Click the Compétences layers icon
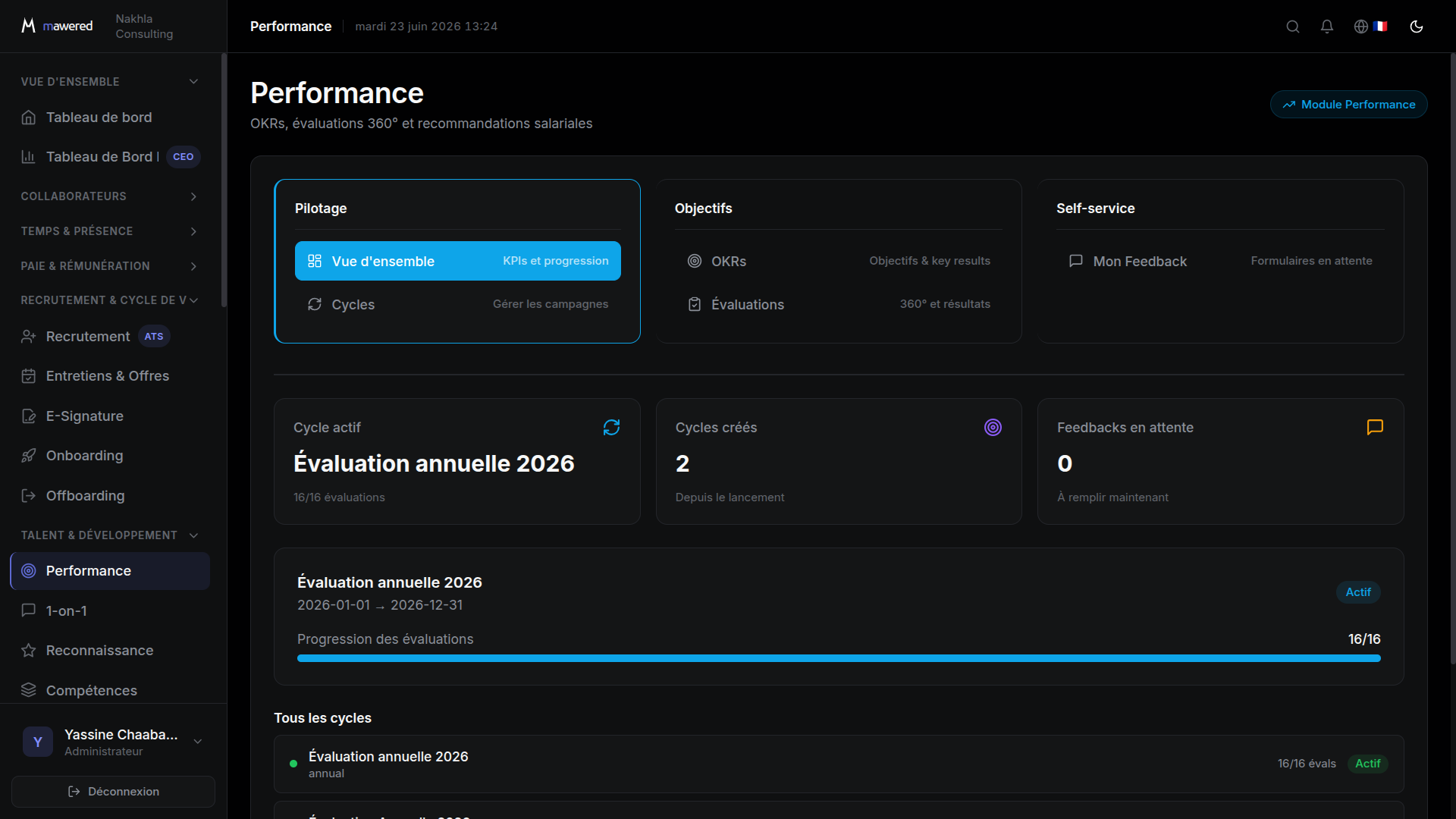The image size is (1456, 819). pyautogui.click(x=29, y=690)
